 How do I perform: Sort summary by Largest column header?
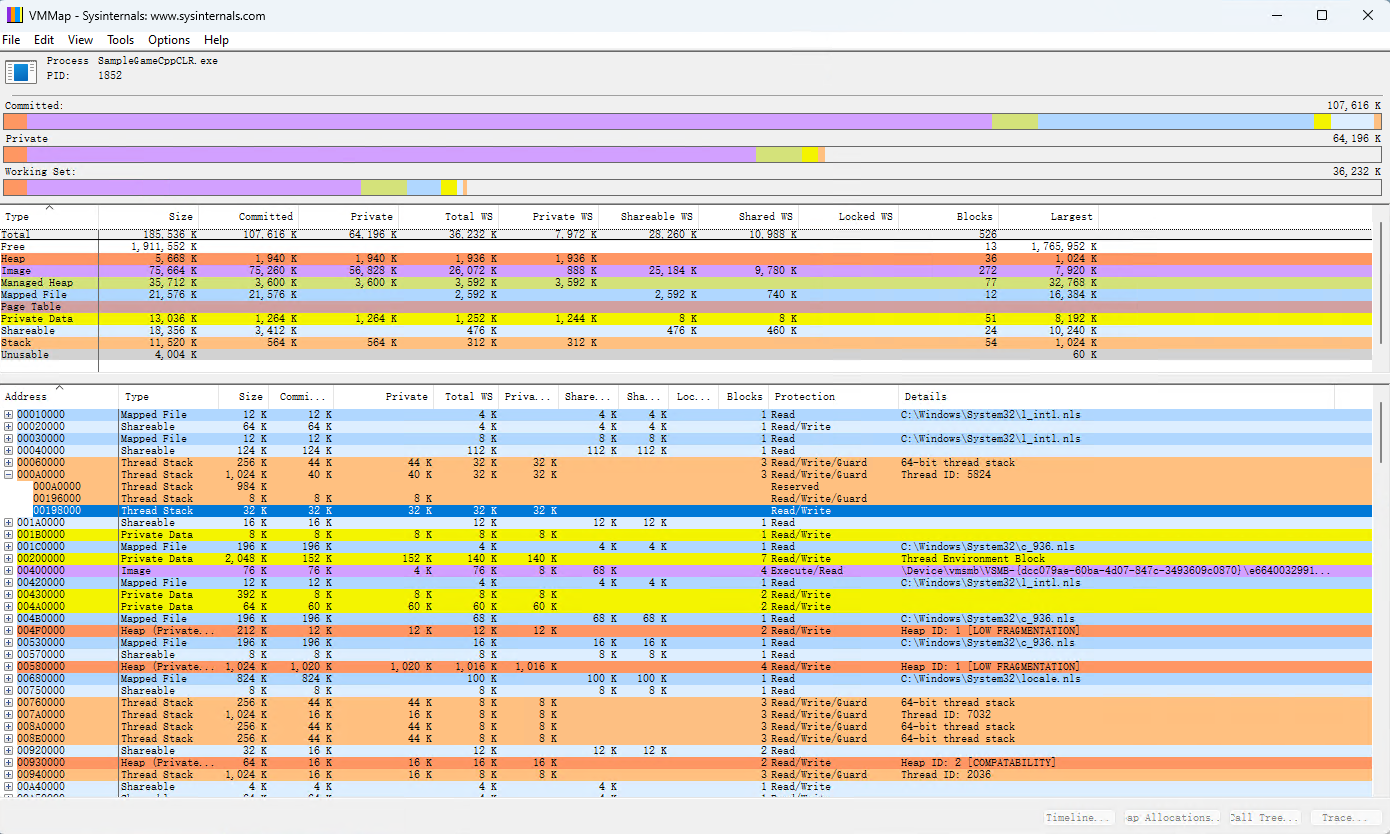click(1048, 216)
